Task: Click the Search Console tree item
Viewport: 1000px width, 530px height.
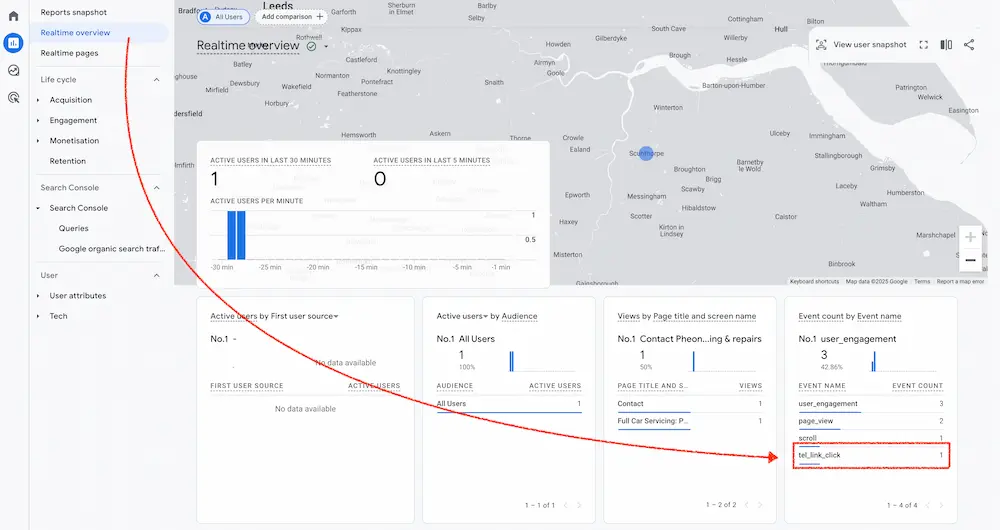Action: (x=78, y=208)
